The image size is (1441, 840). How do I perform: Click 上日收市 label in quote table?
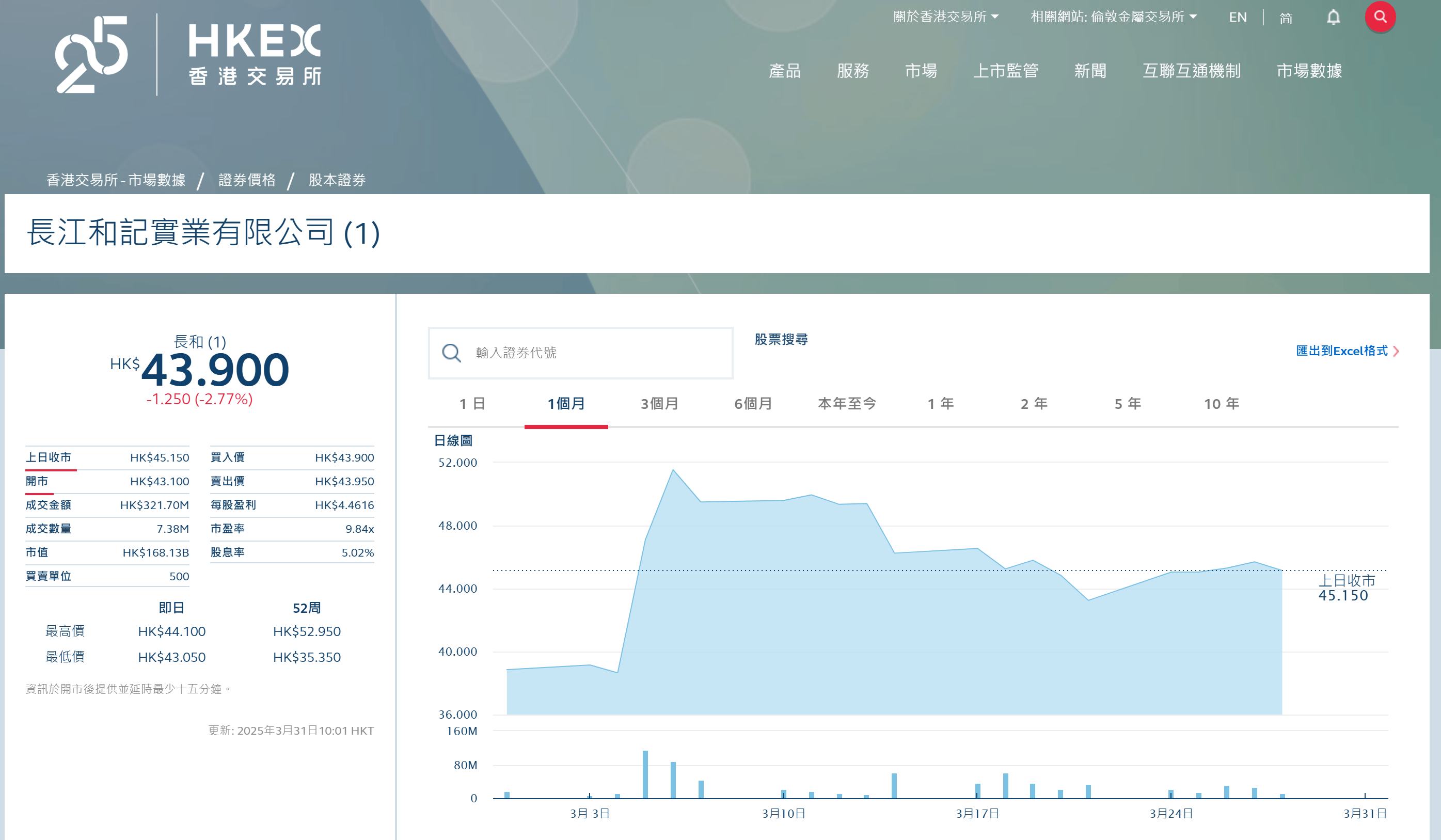pyautogui.click(x=49, y=457)
